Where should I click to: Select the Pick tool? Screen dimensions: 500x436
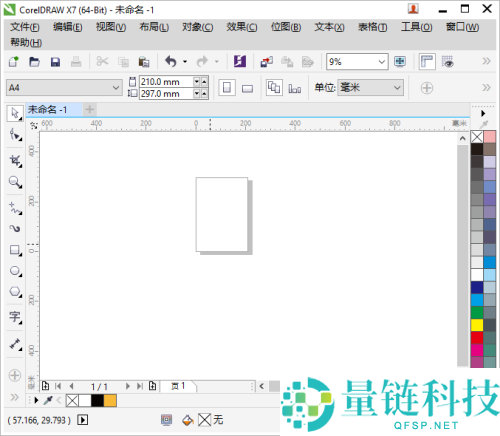click(15, 113)
